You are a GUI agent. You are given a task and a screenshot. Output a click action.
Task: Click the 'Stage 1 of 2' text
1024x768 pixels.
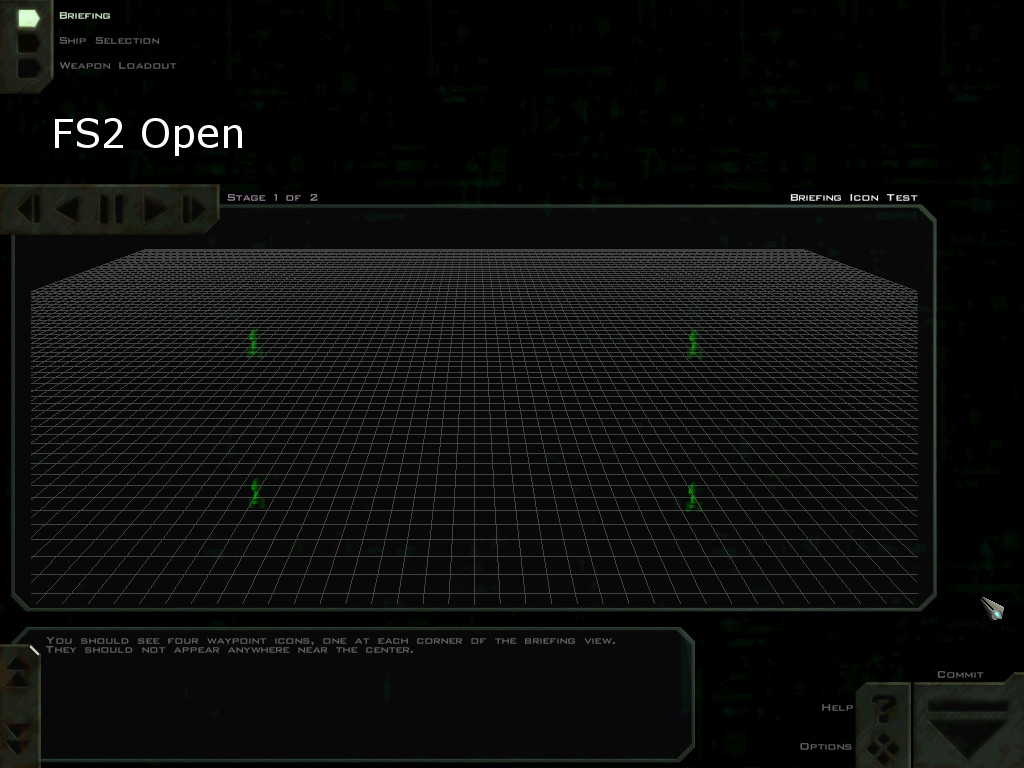(272, 197)
